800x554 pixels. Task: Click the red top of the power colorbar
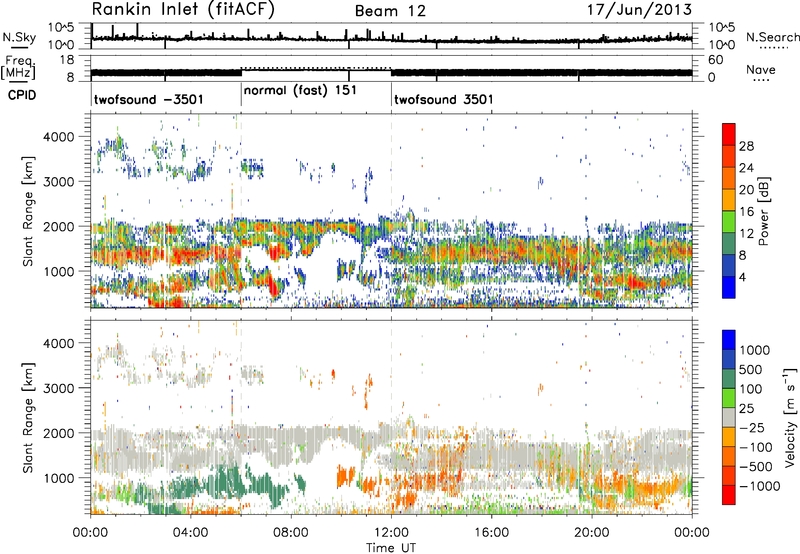pos(729,134)
